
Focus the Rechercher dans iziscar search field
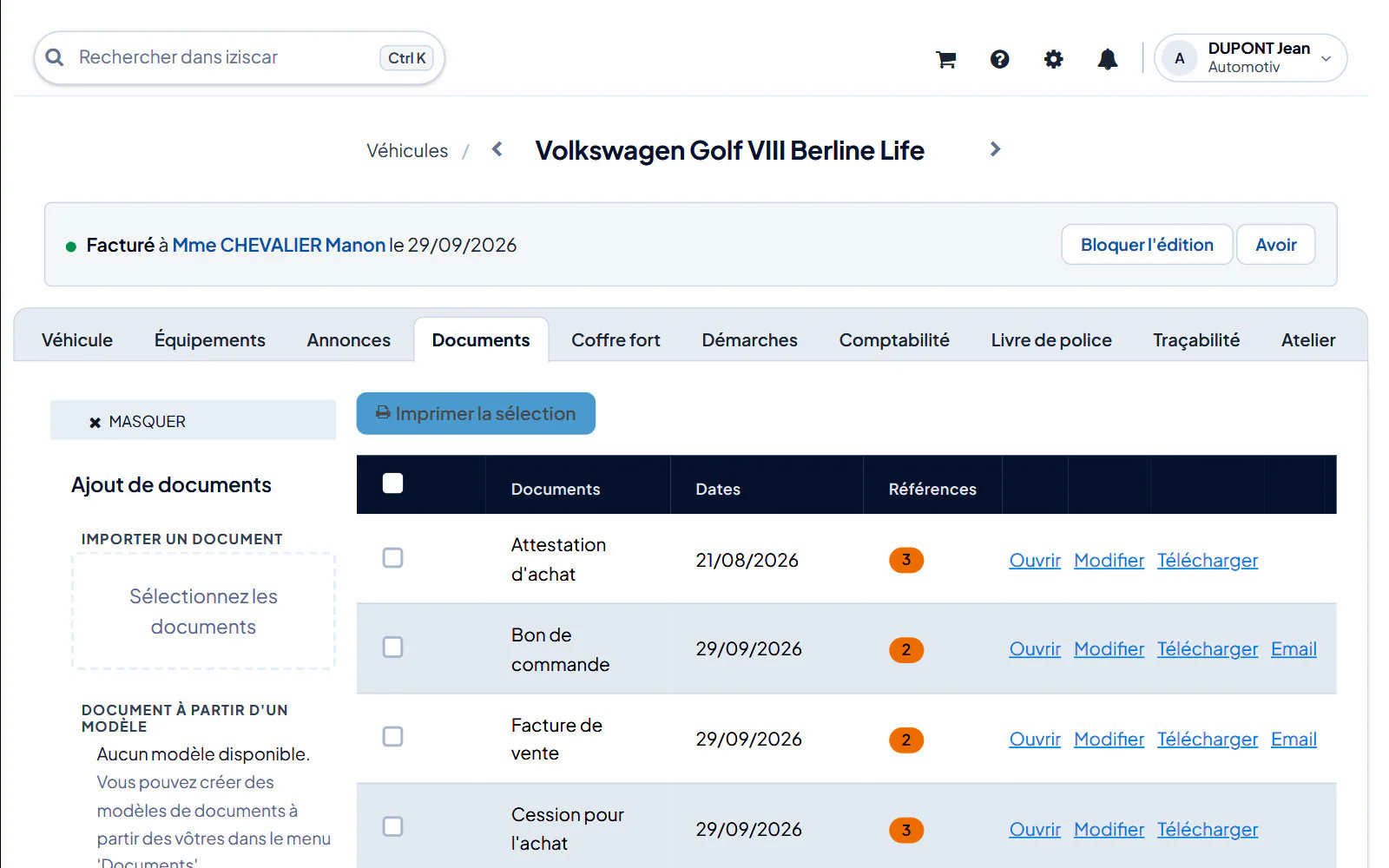click(240, 58)
